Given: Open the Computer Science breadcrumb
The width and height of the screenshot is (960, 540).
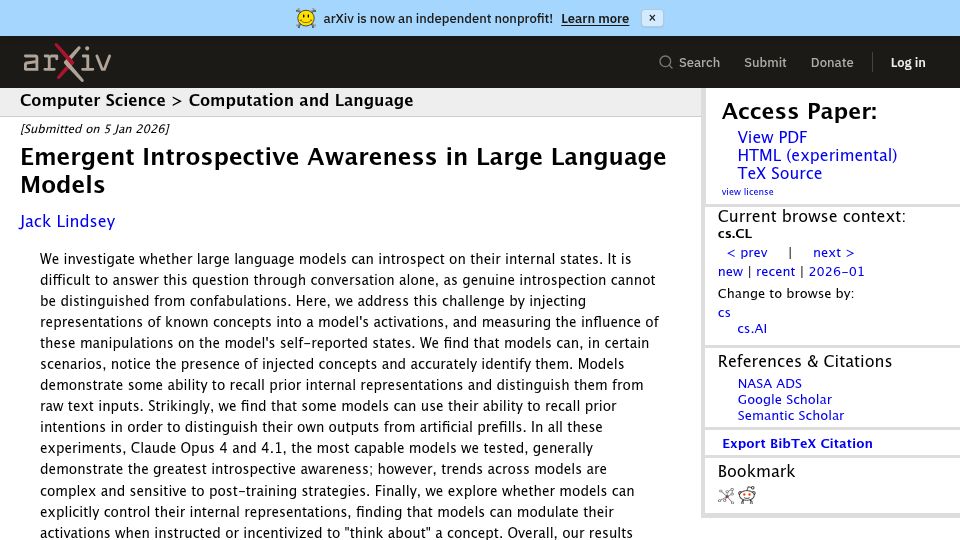Looking at the screenshot, I should [x=92, y=100].
